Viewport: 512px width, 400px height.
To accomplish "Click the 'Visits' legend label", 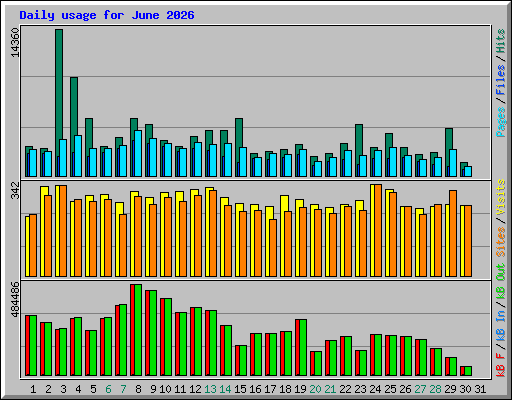I will 501,197.
